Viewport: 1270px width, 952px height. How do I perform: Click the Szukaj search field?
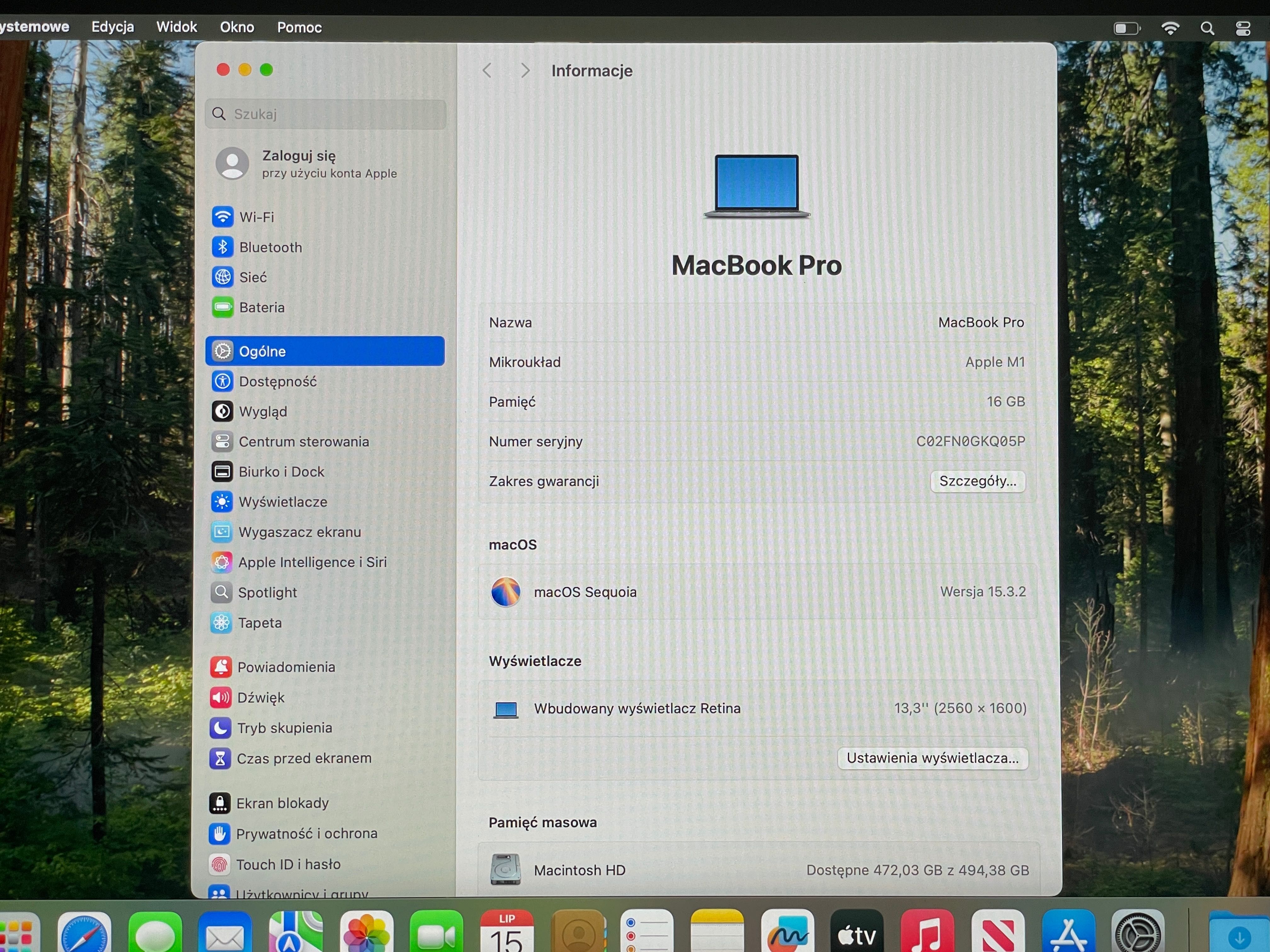point(326,114)
